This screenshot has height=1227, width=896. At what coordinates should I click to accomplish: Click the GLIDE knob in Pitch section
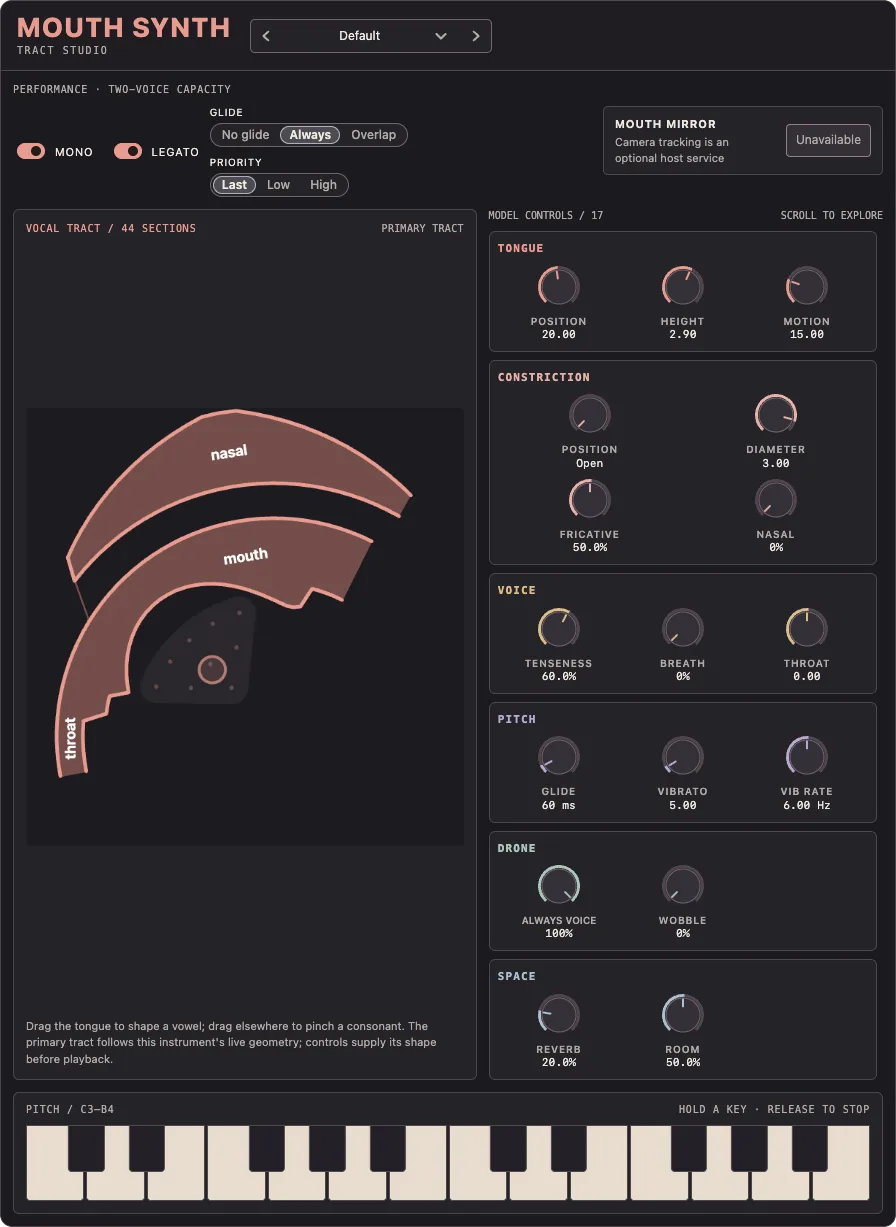pos(559,756)
